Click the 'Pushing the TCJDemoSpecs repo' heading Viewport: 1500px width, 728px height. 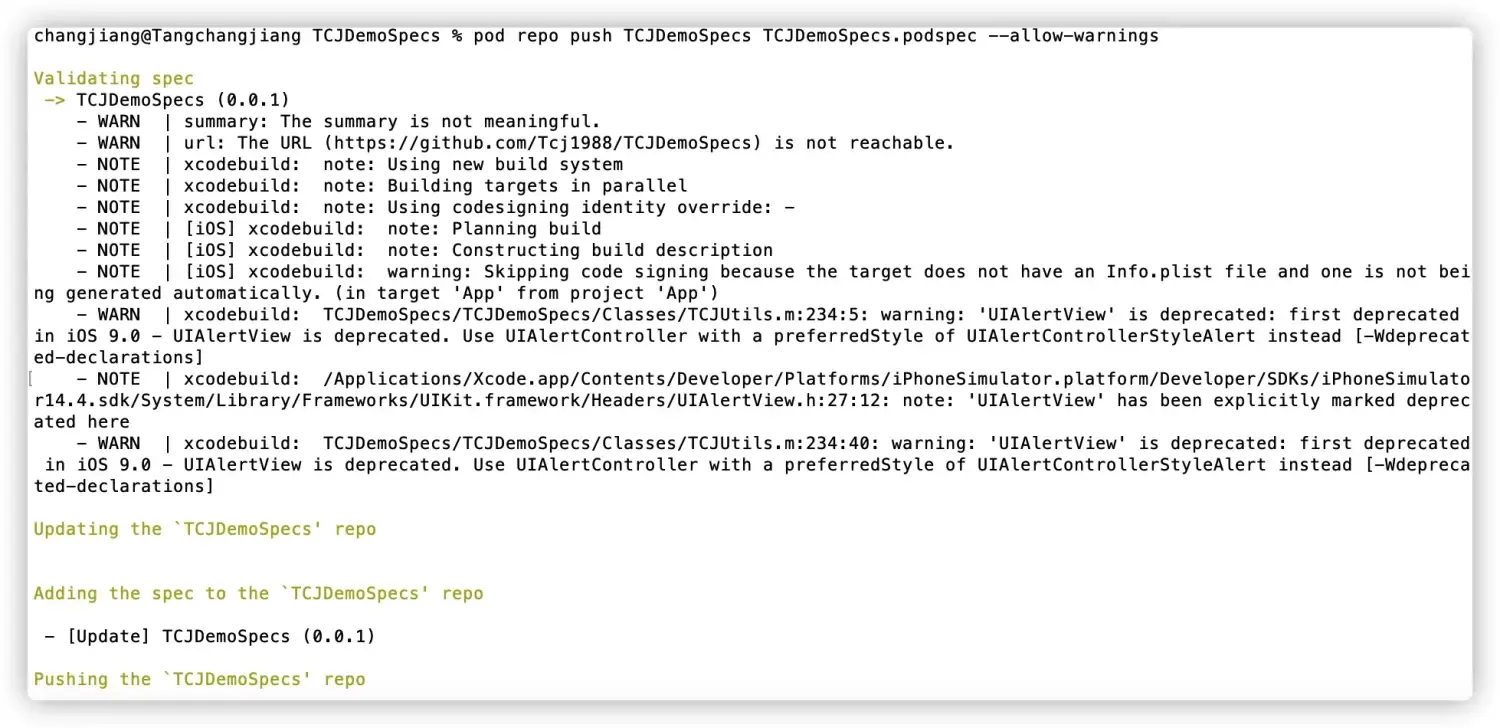click(199, 679)
